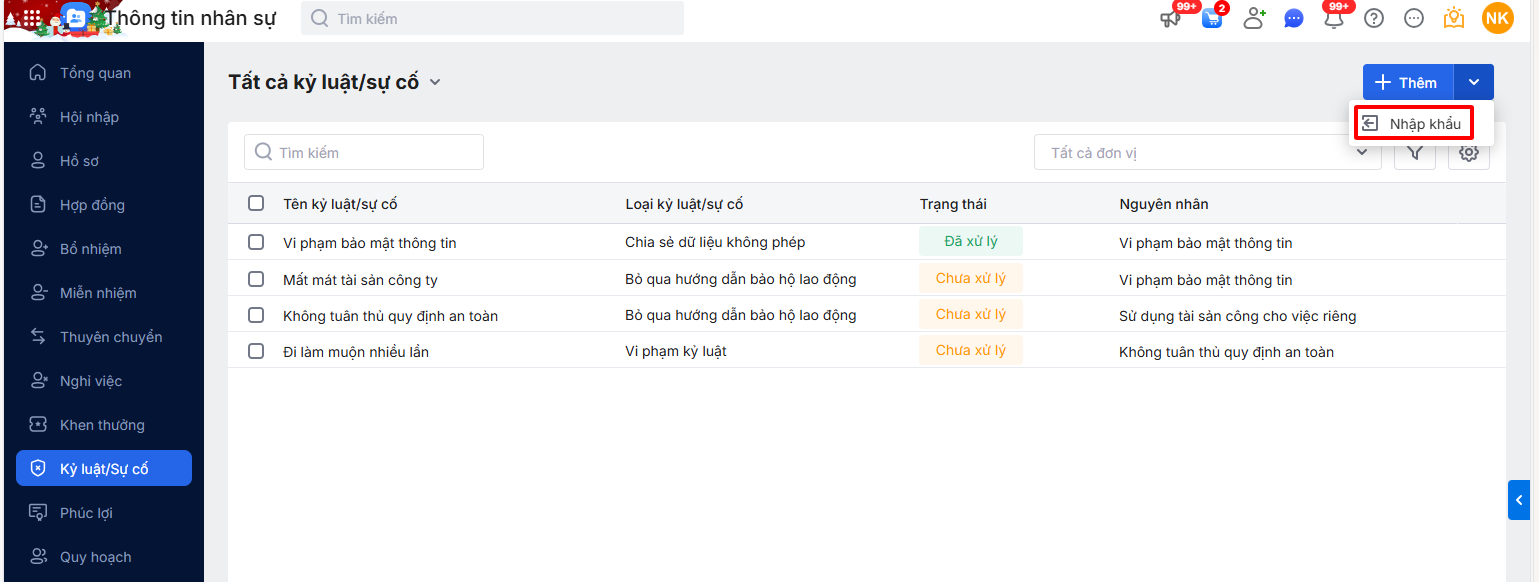Check the Mất mát tài sản công ty row
Screen dimensions: 1539x582
pyautogui.click(x=256, y=279)
